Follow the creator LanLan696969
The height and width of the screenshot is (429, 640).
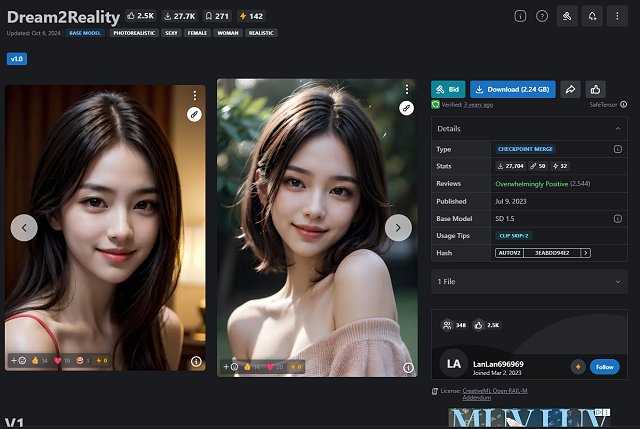click(604, 366)
